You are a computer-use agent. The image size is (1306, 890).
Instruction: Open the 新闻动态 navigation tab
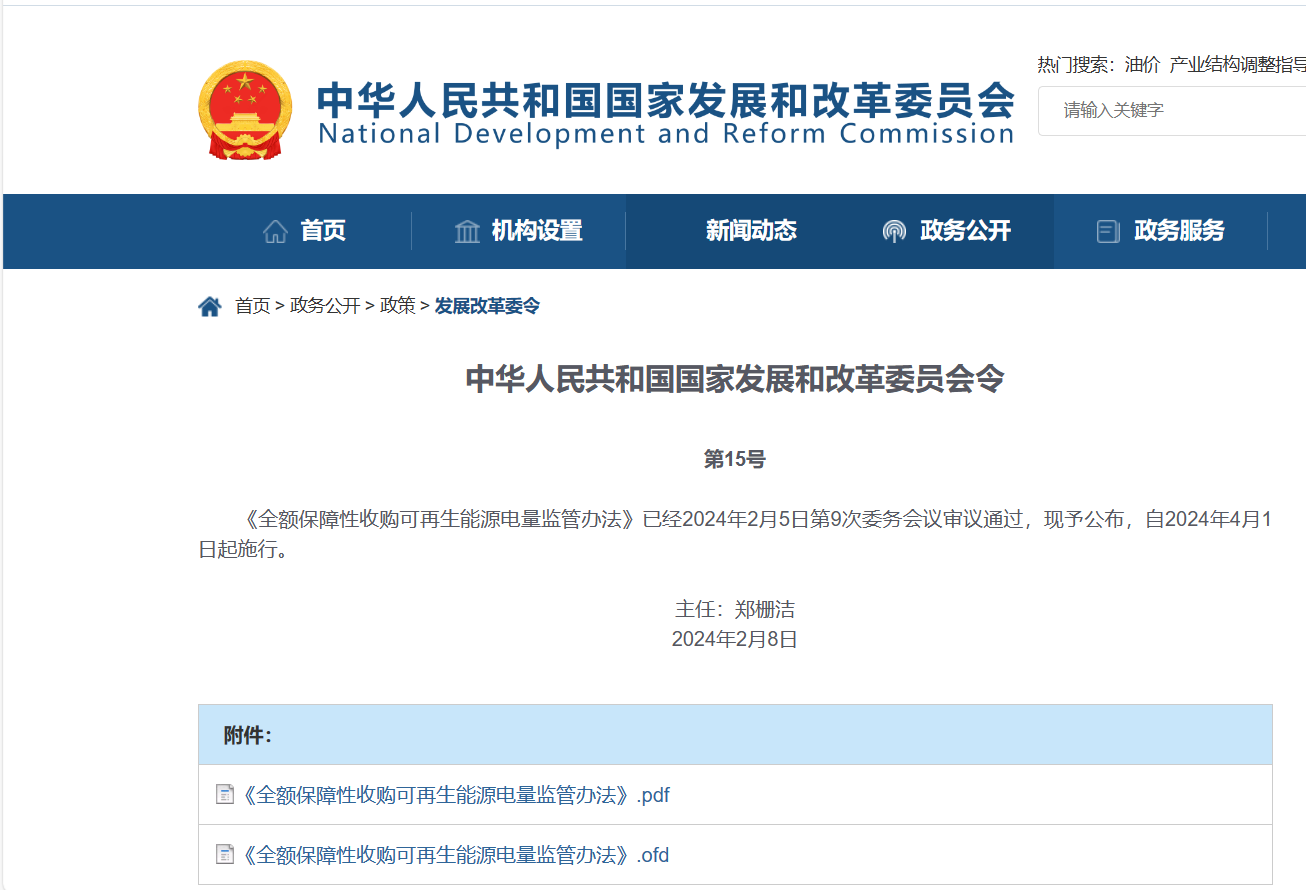[733, 231]
